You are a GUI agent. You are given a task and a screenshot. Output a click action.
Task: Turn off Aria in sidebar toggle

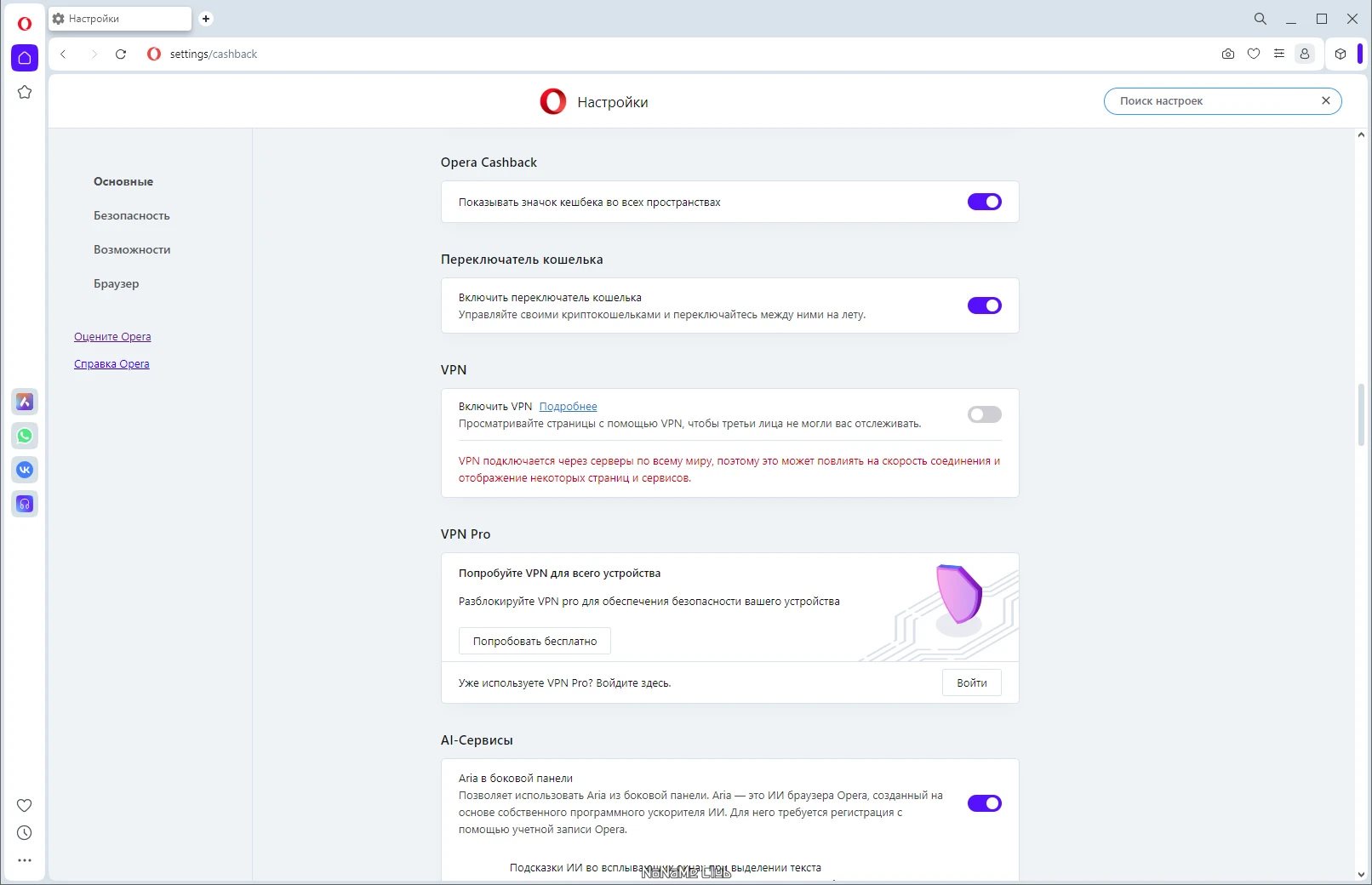(x=985, y=803)
